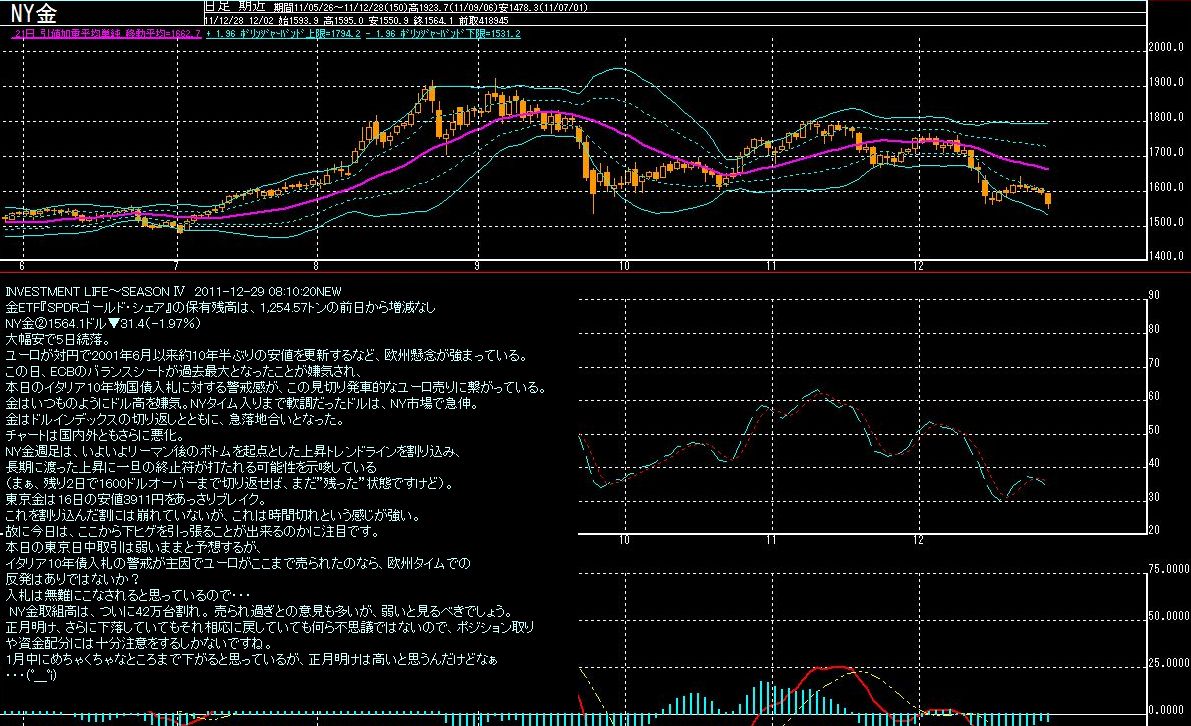Viewport: 1191px width, 726px height.
Task: Click the 70 level on oscillator axis
Action: [x=1154, y=363]
